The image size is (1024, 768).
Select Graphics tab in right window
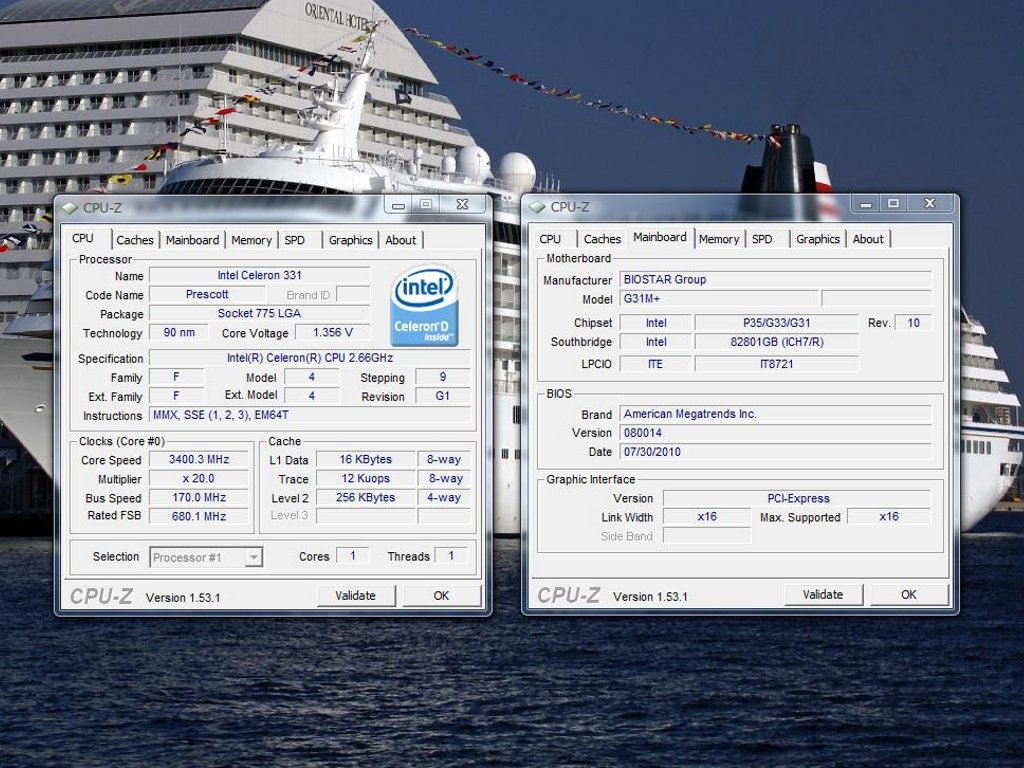coord(817,239)
